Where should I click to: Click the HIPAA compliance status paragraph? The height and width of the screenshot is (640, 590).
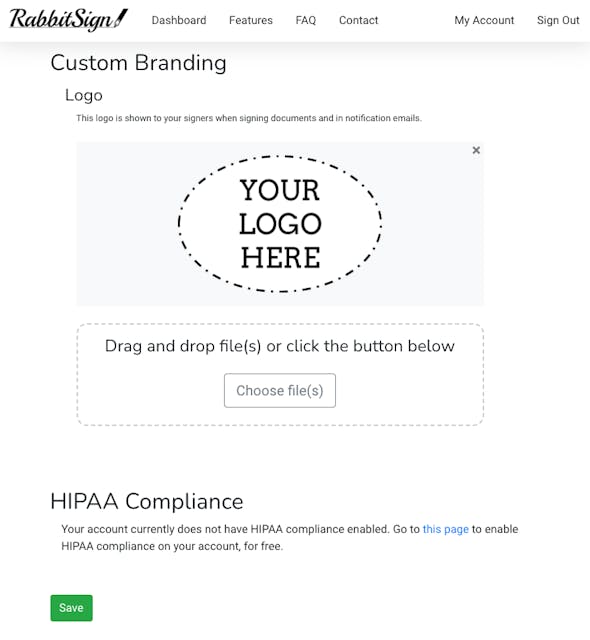[290, 538]
